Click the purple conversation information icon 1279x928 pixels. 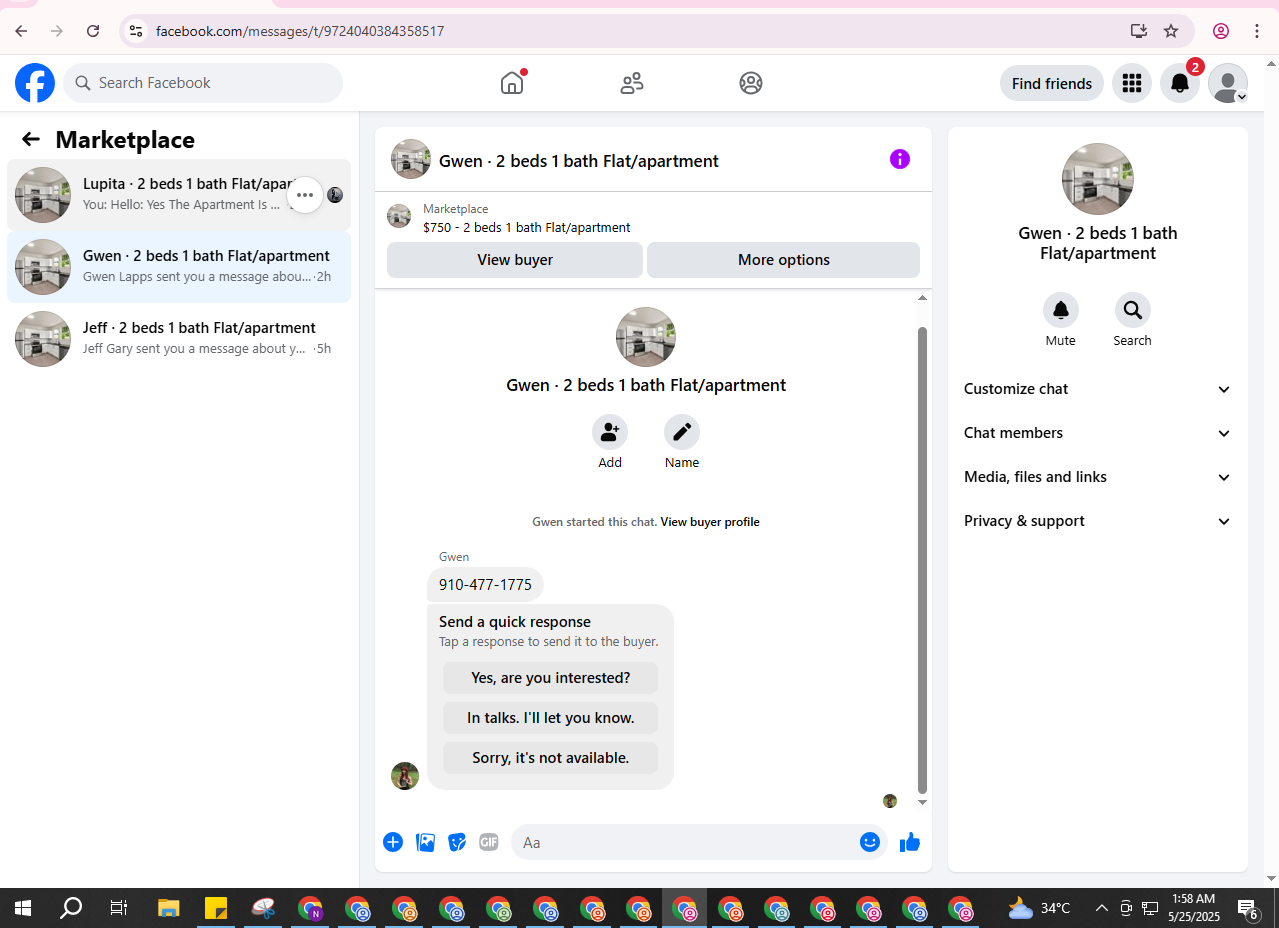900,159
